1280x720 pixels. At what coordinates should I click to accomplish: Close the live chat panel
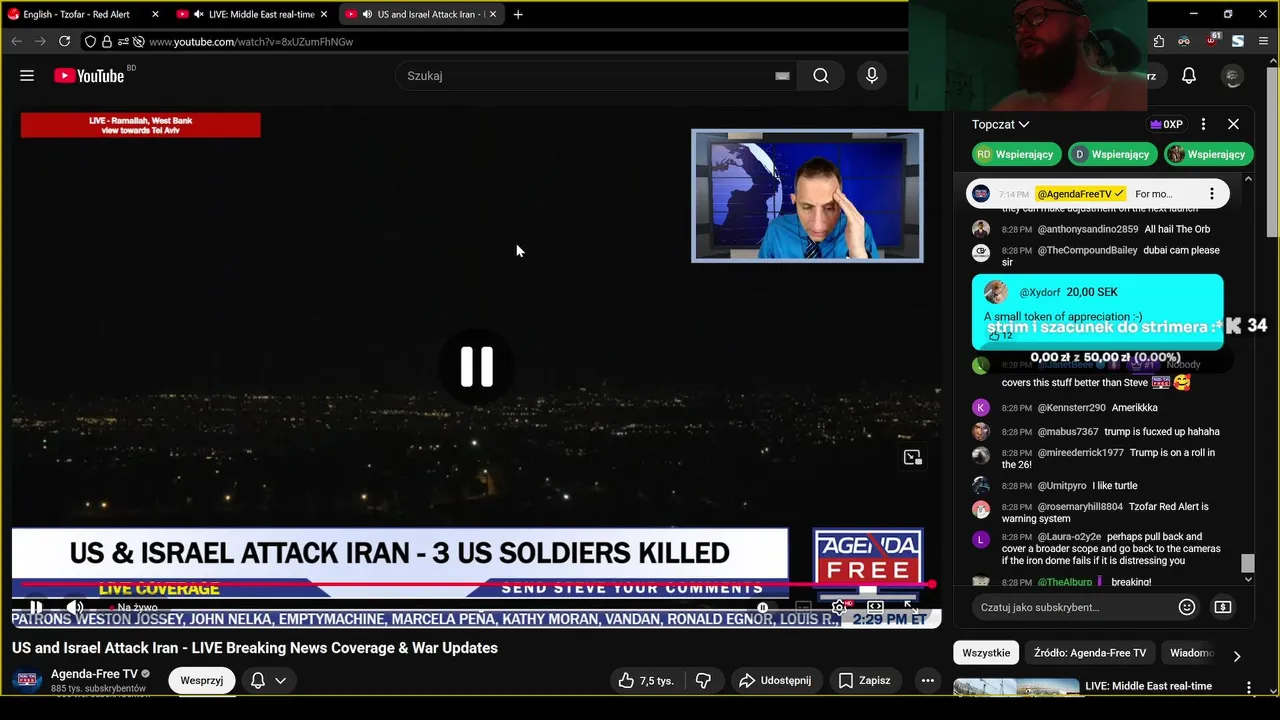click(1233, 124)
